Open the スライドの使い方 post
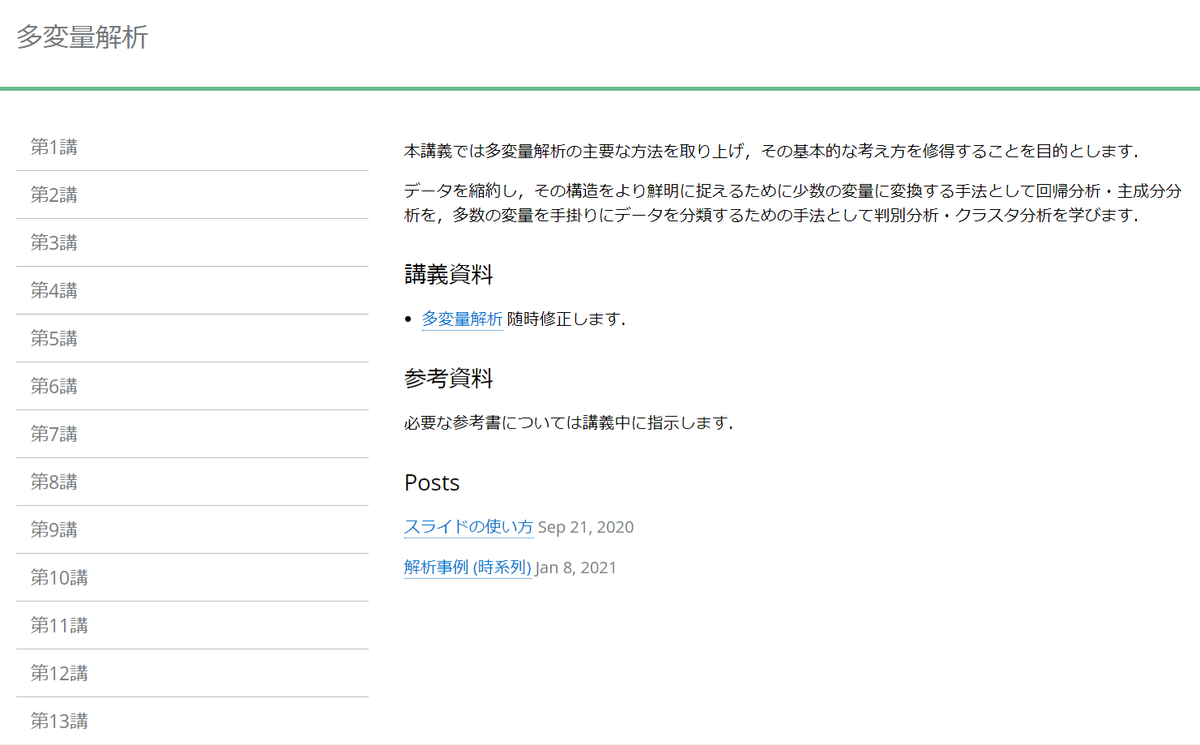This screenshot has width=1200, height=745. 469,527
